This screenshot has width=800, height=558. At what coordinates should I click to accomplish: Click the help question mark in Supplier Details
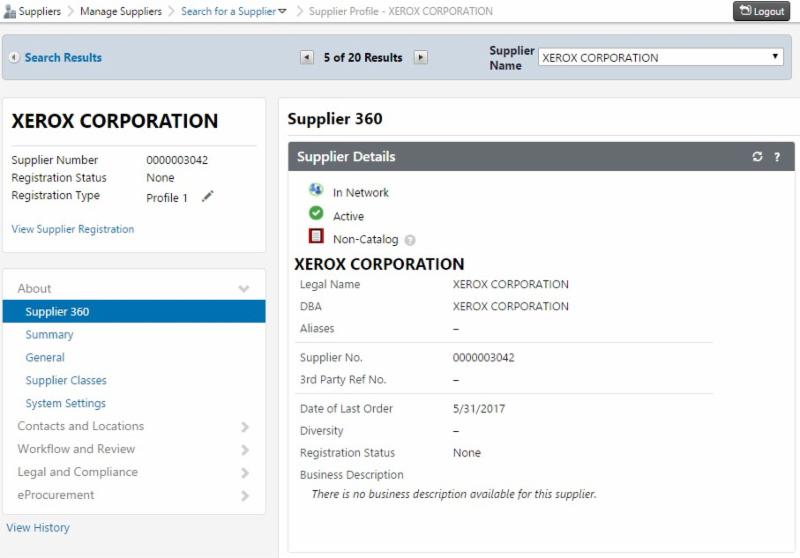(x=777, y=157)
